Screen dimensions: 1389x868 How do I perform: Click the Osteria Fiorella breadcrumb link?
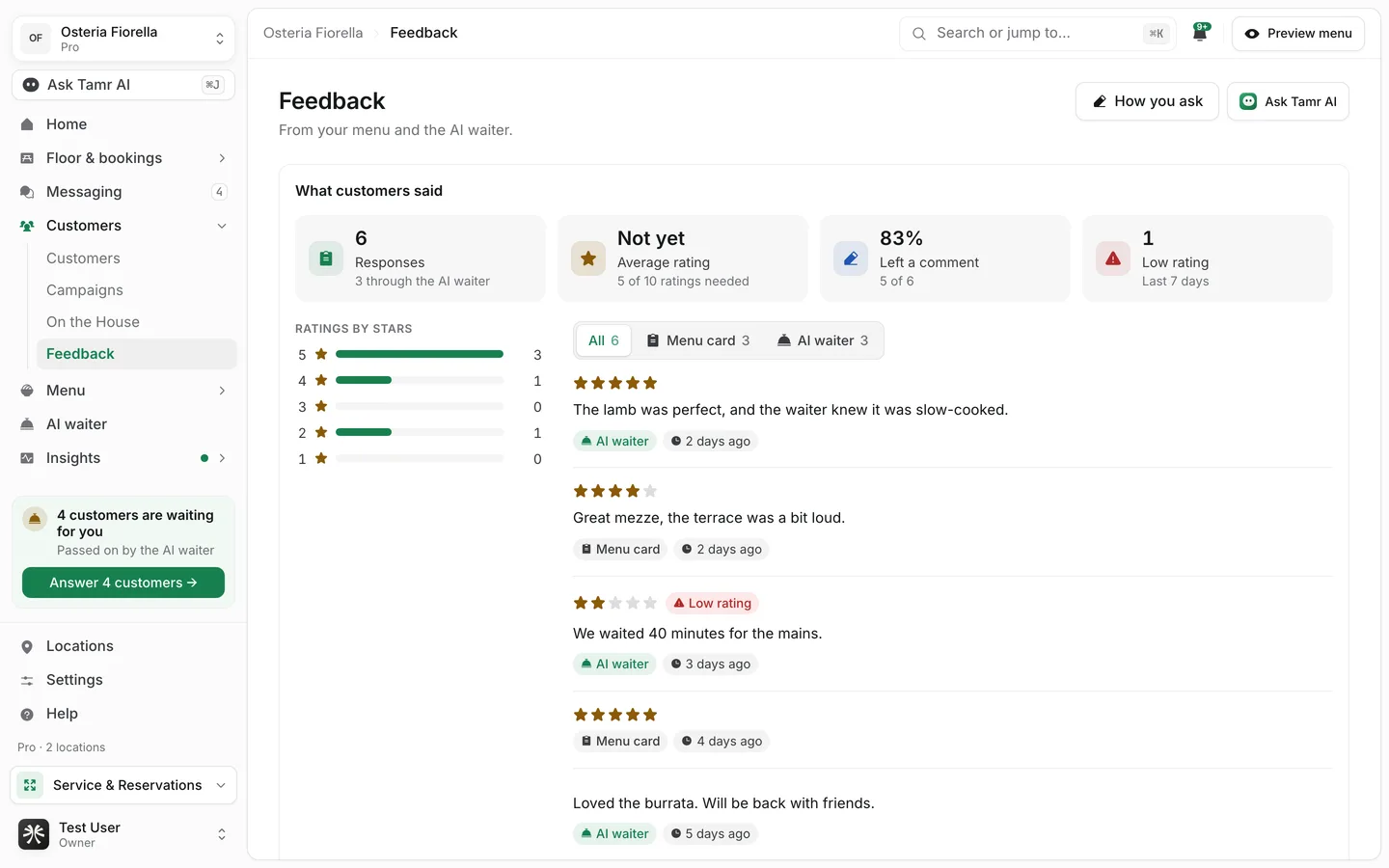(313, 33)
